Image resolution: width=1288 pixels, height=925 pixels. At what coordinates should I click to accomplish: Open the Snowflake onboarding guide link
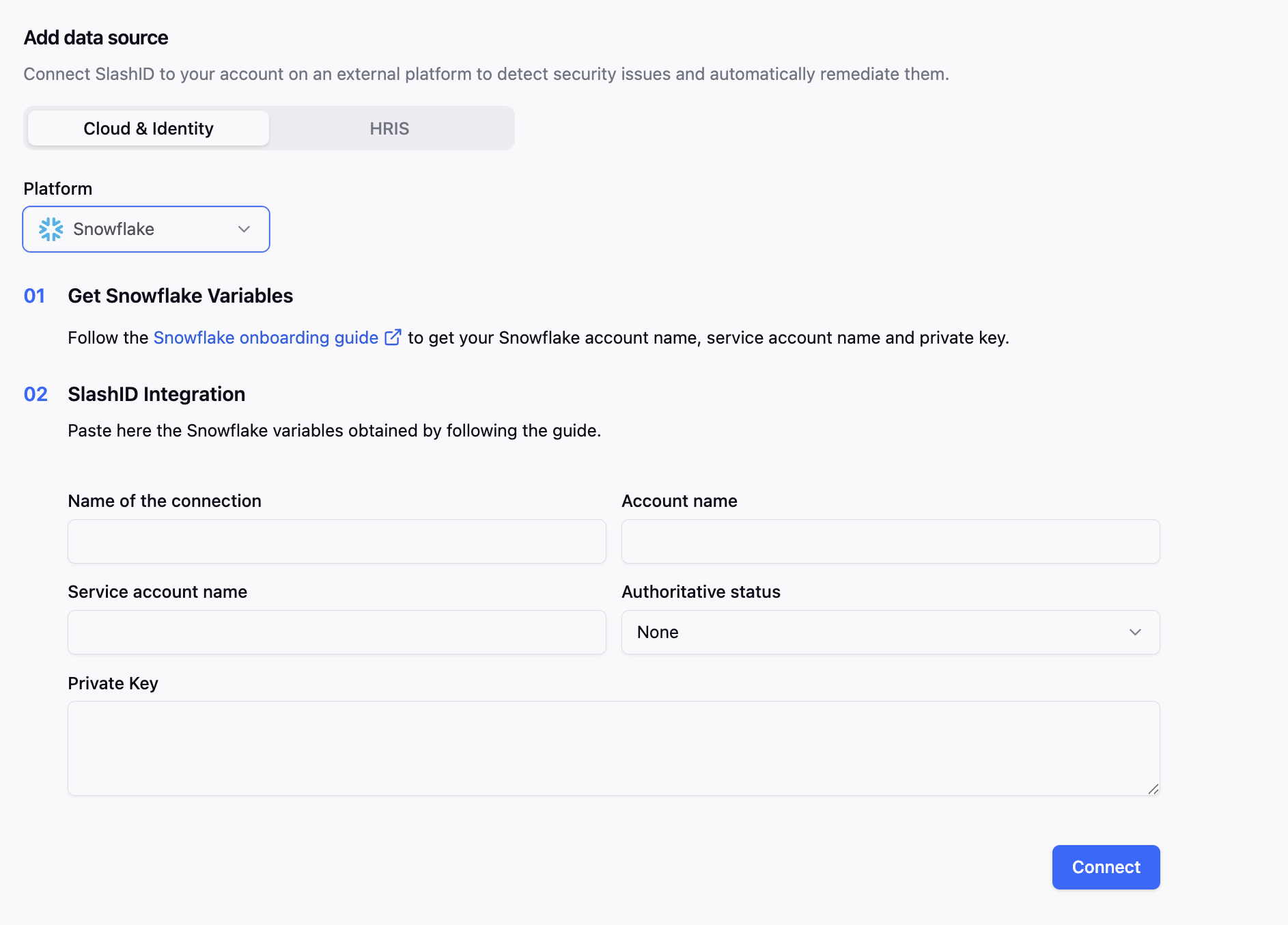(x=266, y=337)
